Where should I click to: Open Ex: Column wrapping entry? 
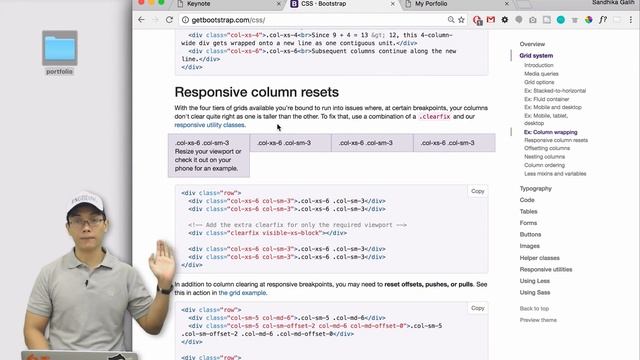[551, 132]
